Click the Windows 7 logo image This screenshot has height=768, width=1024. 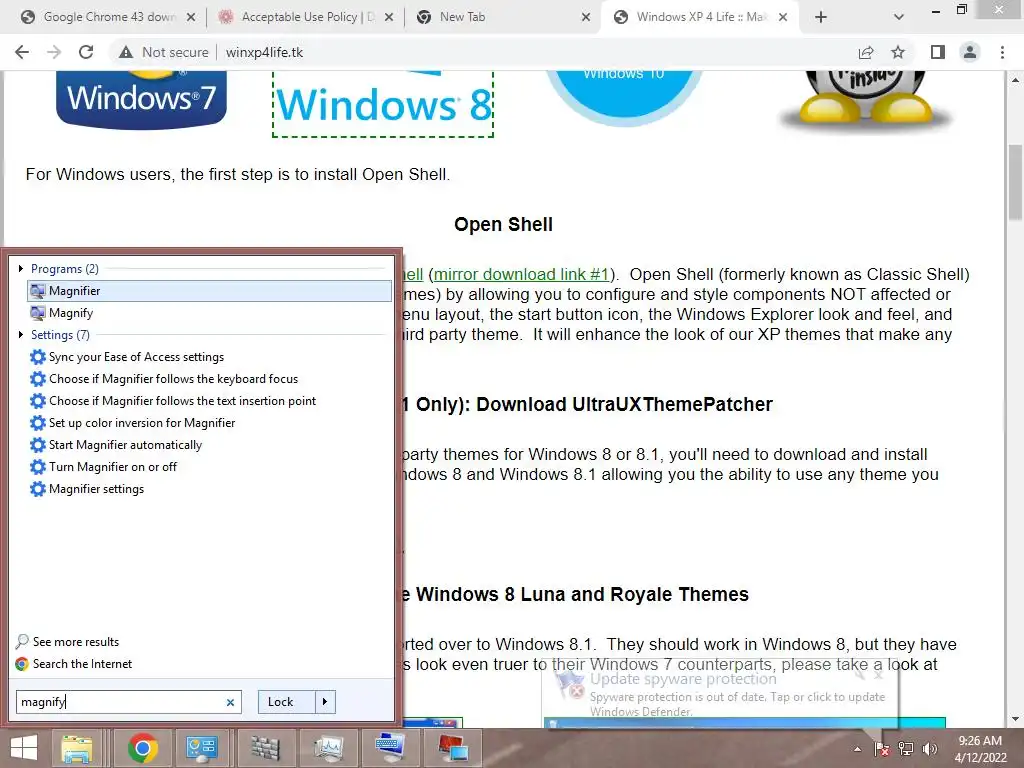pos(142,99)
